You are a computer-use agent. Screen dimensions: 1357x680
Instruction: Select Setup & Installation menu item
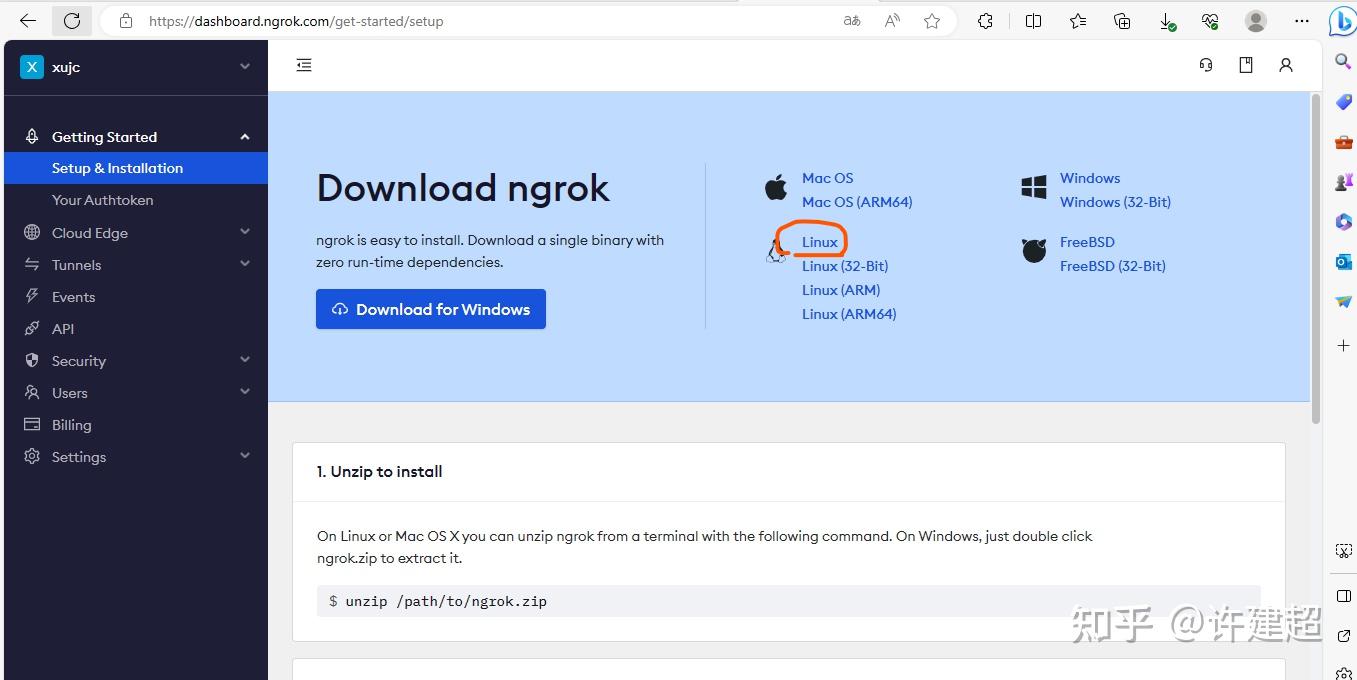click(x=136, y=168)
